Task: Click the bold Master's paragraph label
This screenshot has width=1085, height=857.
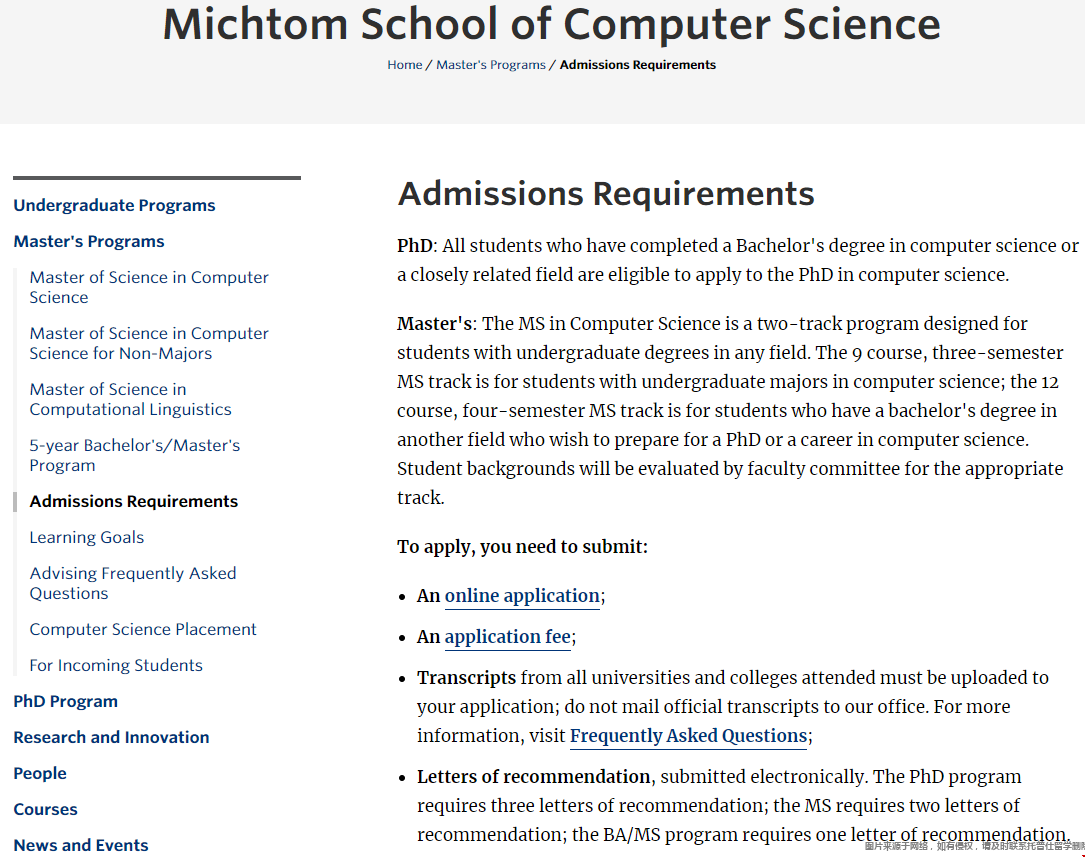Action: [435, 324]
